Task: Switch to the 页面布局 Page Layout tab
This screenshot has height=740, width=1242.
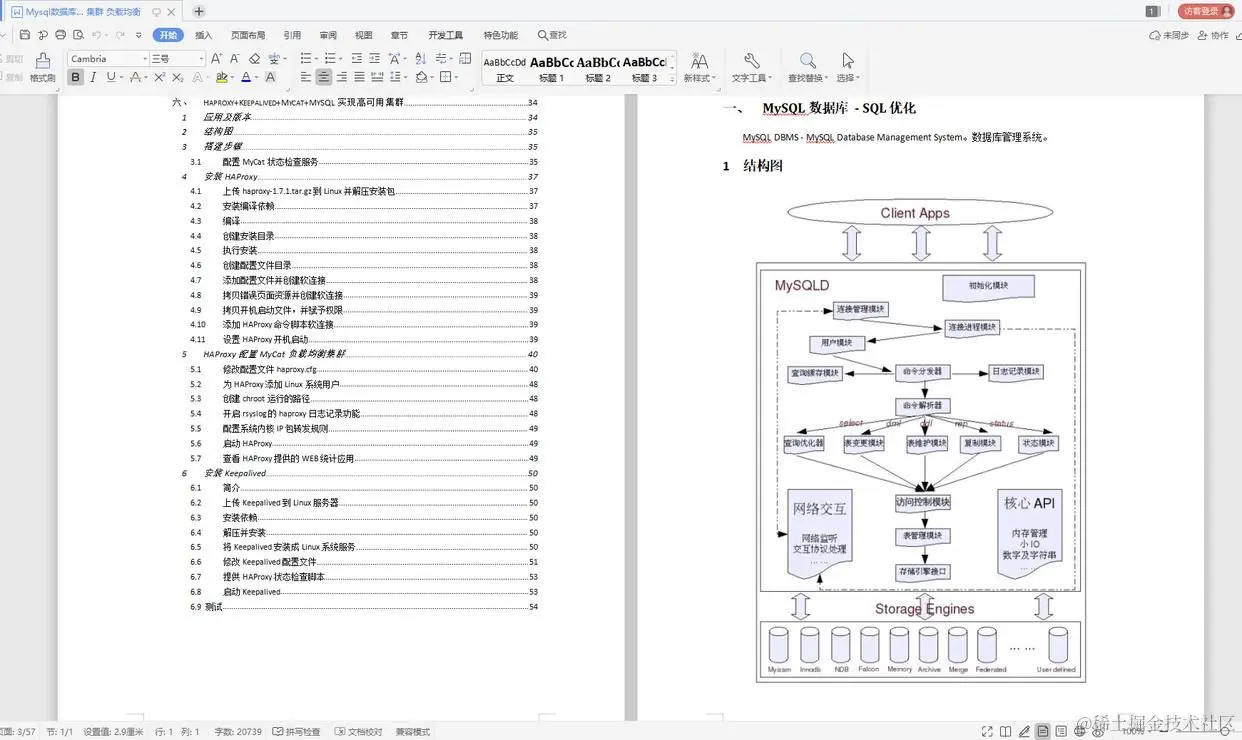Action: [x=248, y=35]
